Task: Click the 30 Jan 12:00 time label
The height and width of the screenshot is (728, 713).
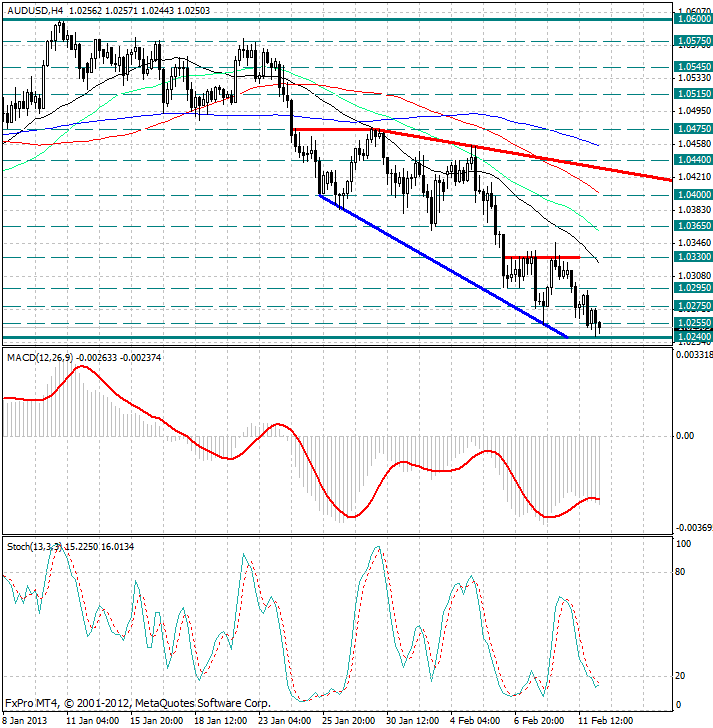Action: tap(412, 720)
